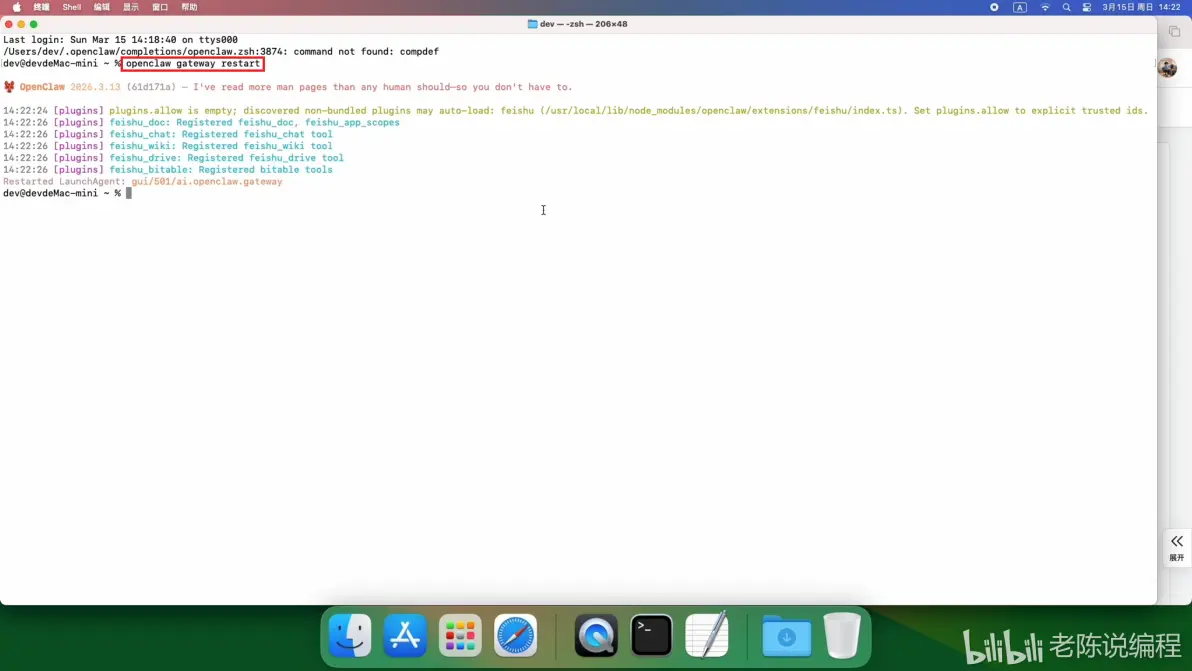The height and width of the screenshot is (671, 1192).
Task: Click 'feishu_doc: Registered feishu_doc' log line
Action: 201,122
